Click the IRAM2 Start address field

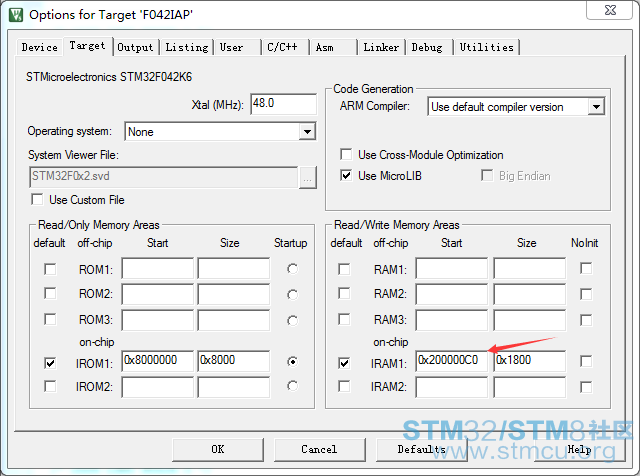452,387
